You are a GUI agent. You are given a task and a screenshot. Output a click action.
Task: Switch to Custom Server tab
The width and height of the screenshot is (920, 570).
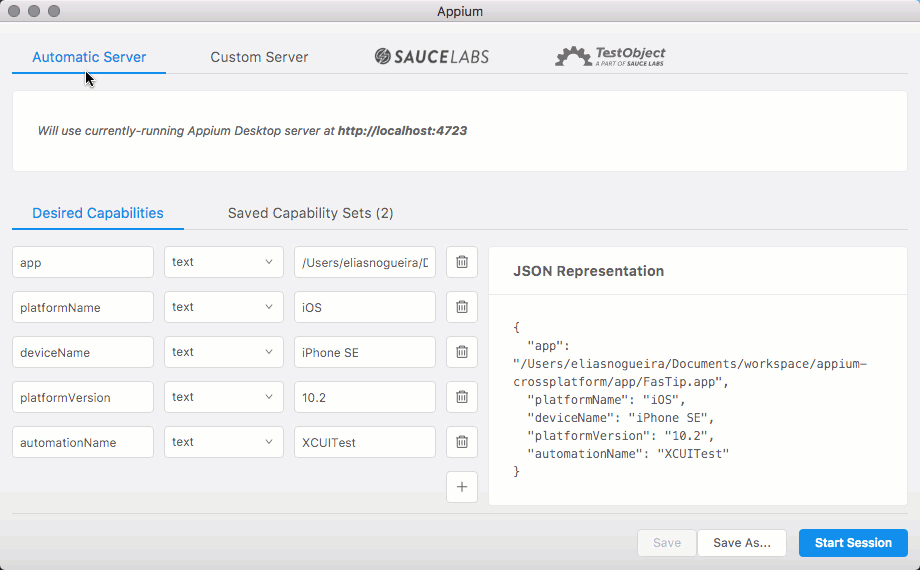(259, 57)
